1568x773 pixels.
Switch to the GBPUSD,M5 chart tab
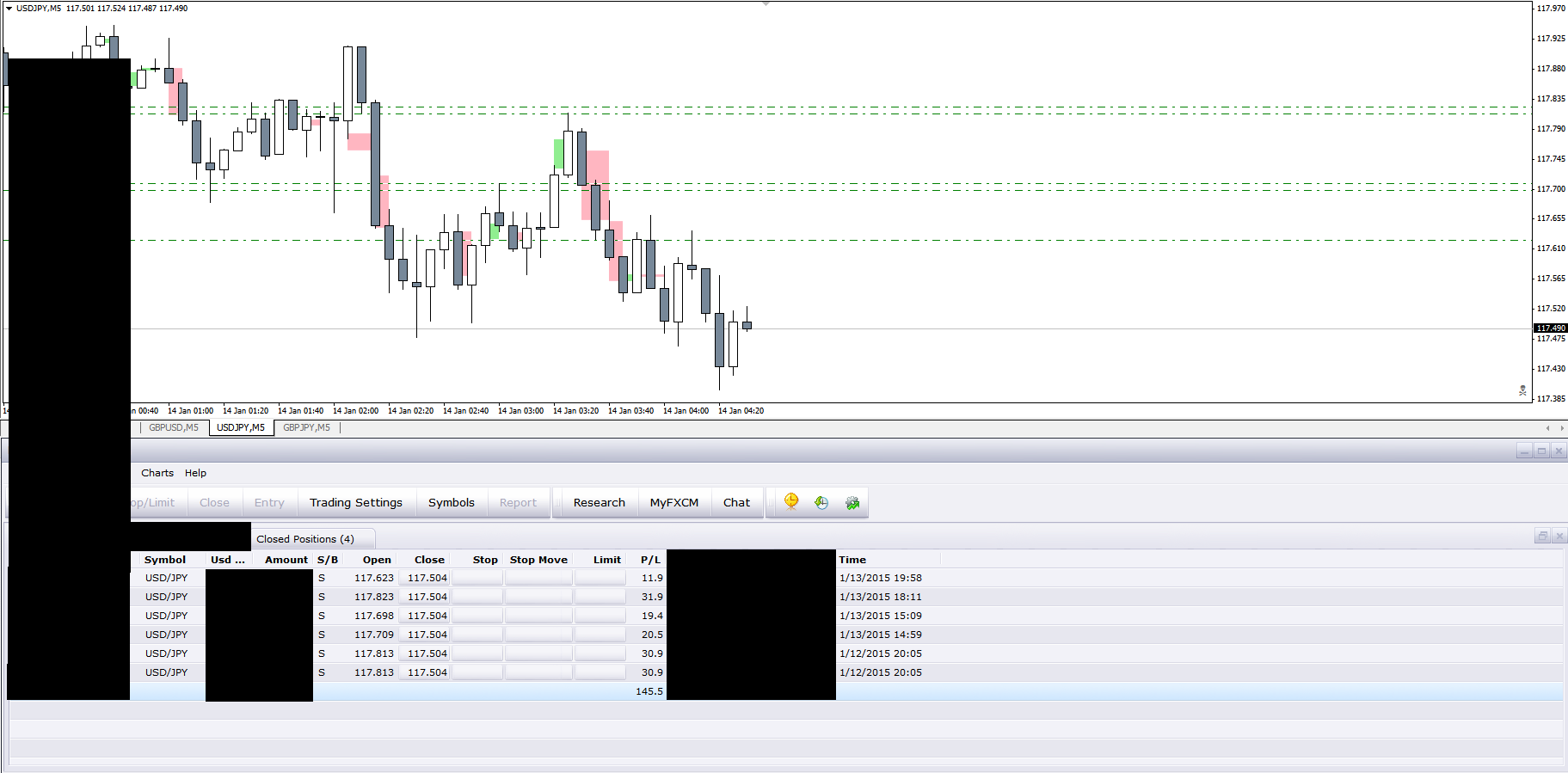pos(174,427)
